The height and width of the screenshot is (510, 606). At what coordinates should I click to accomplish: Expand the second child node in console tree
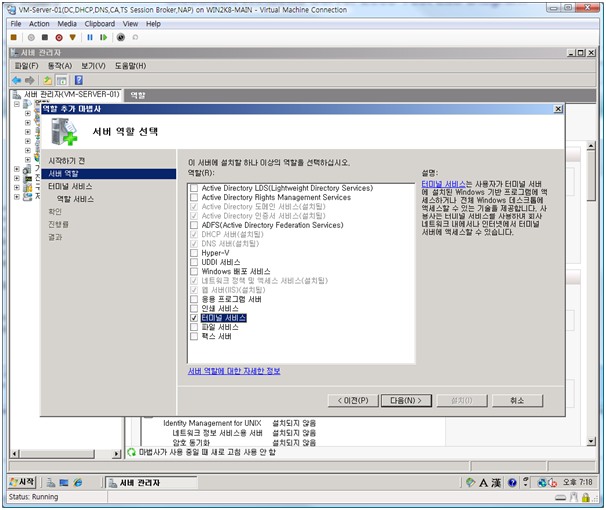(x=27, y=122)
